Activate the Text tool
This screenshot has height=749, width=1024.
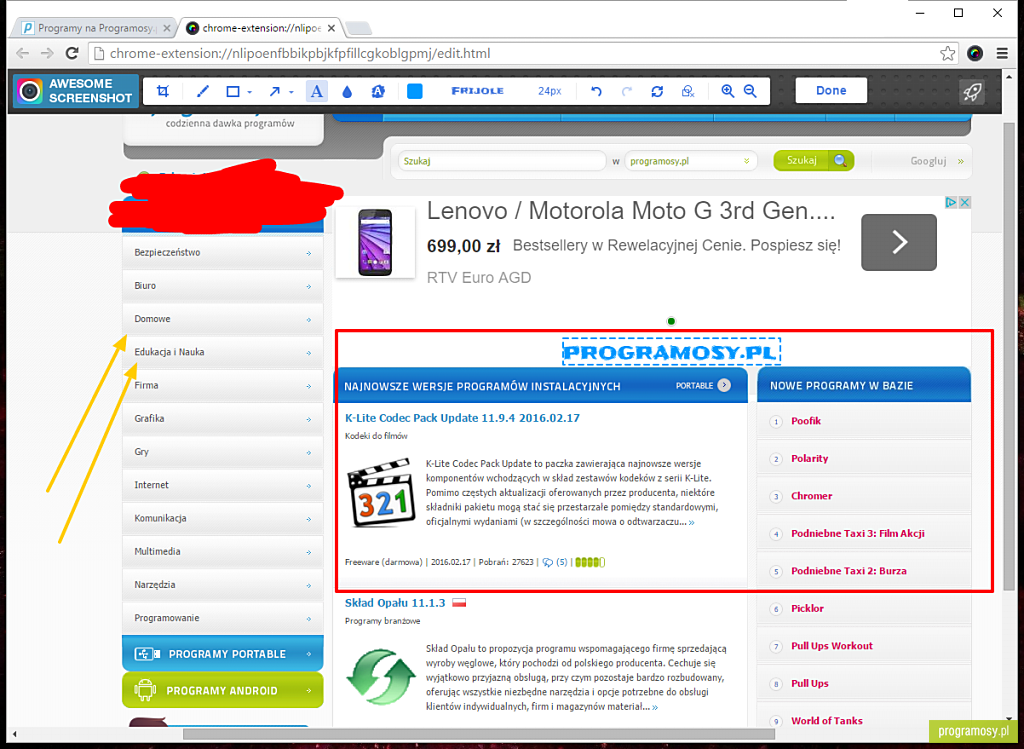(x=317, y=91)
